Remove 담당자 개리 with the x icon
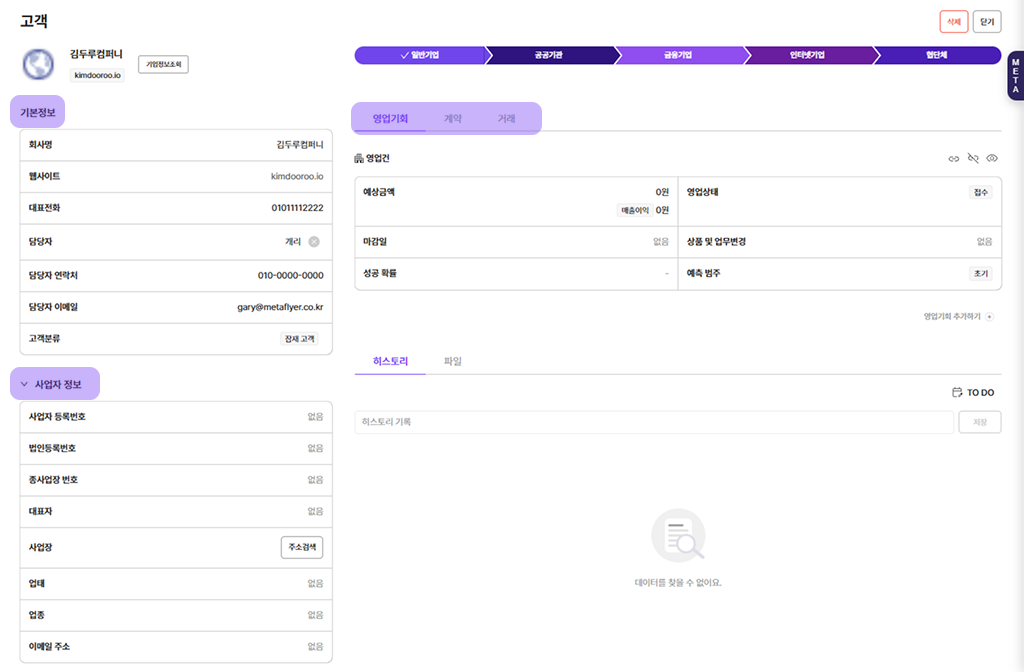This screenshot has height=672, width=1024. [x=314, y=241]
